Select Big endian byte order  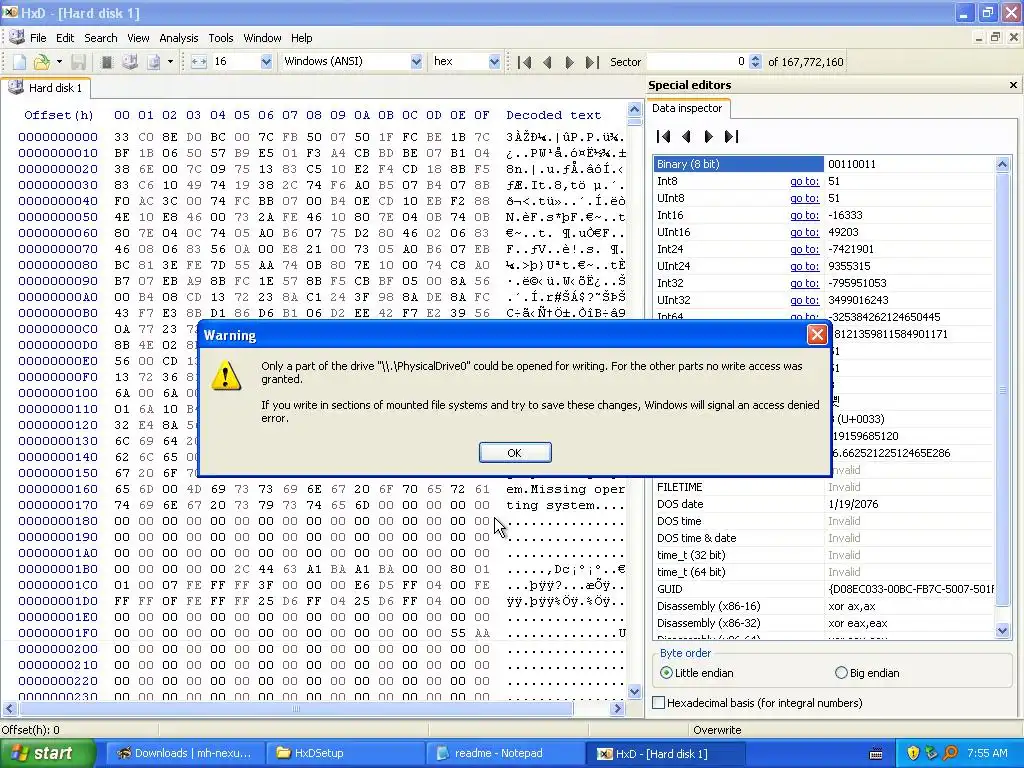click(x=867, y=673)
